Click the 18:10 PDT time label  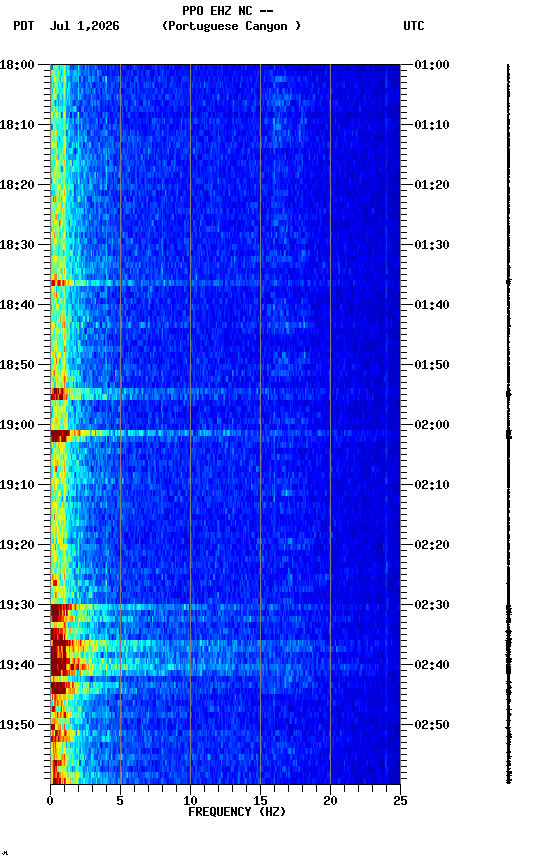click(x=17, y=125)
